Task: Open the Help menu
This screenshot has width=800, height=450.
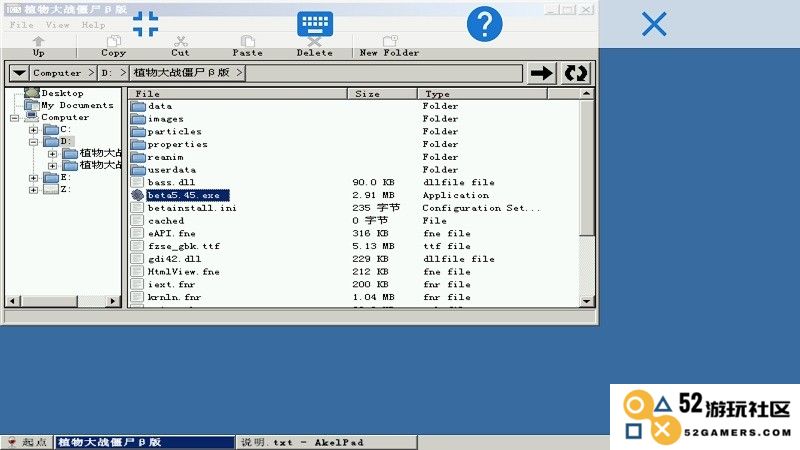Action: (x=93, y=24)
